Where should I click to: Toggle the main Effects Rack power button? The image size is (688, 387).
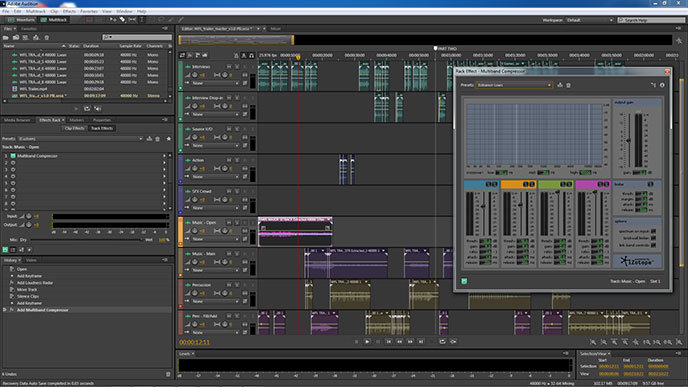[5, 250]
